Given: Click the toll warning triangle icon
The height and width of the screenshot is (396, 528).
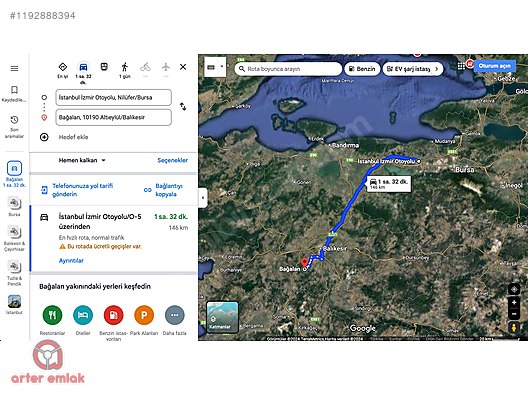Looking at the screenshot, I should pos(62,246).
